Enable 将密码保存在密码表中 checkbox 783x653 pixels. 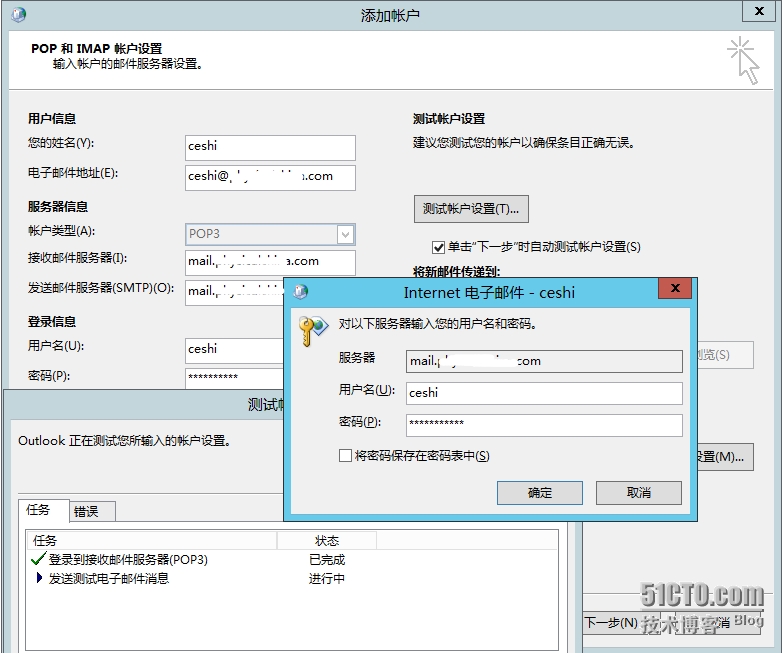(346, 456)
